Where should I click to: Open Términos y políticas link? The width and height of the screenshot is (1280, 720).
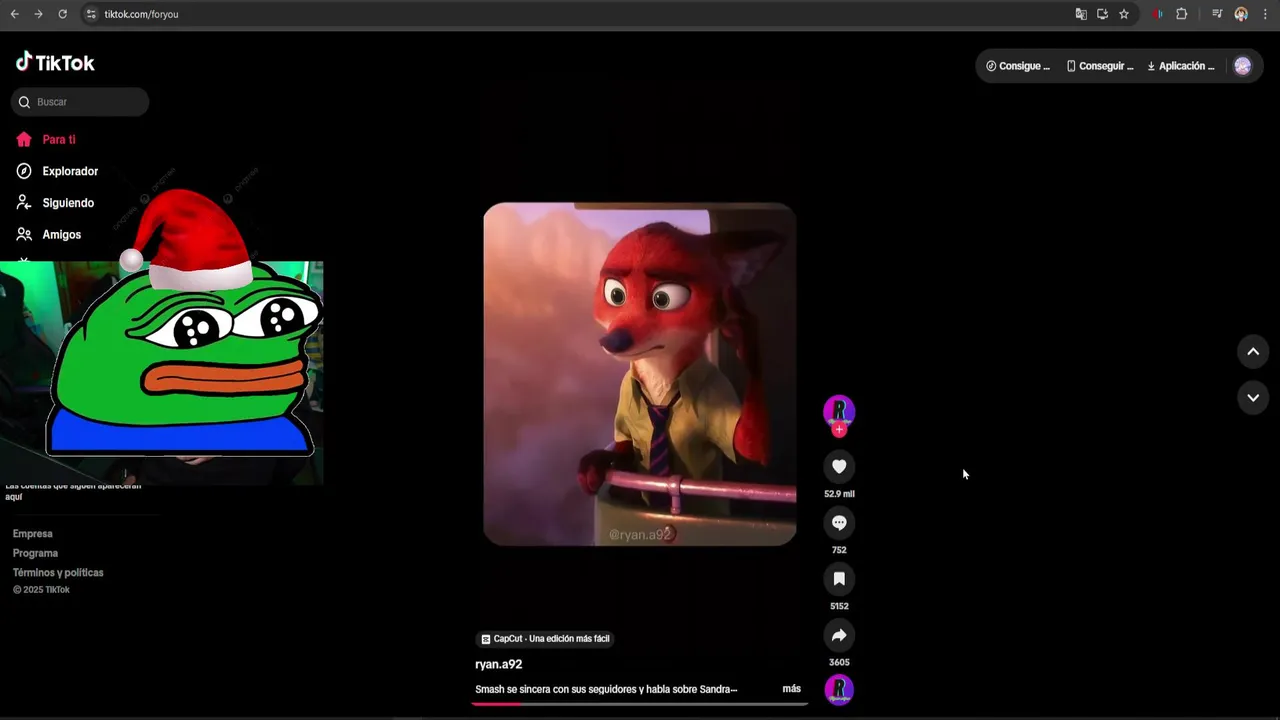(x=58, y=573)
